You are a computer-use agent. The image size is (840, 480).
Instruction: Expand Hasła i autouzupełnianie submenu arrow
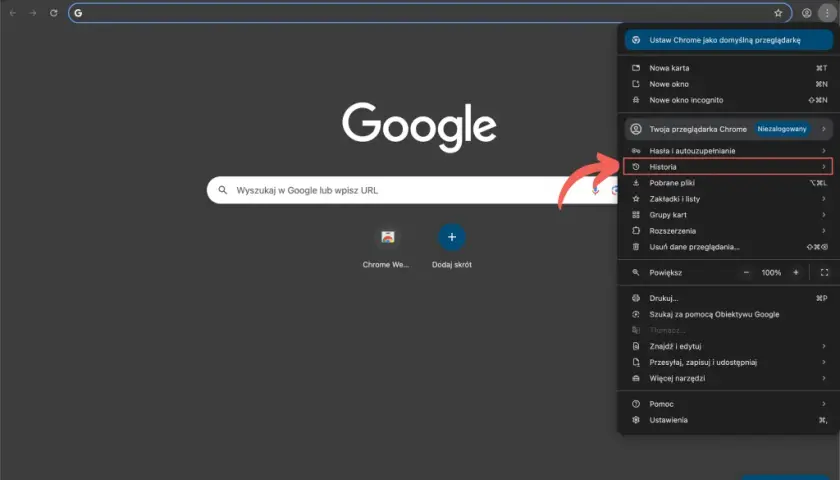click(x=823, y=151)
